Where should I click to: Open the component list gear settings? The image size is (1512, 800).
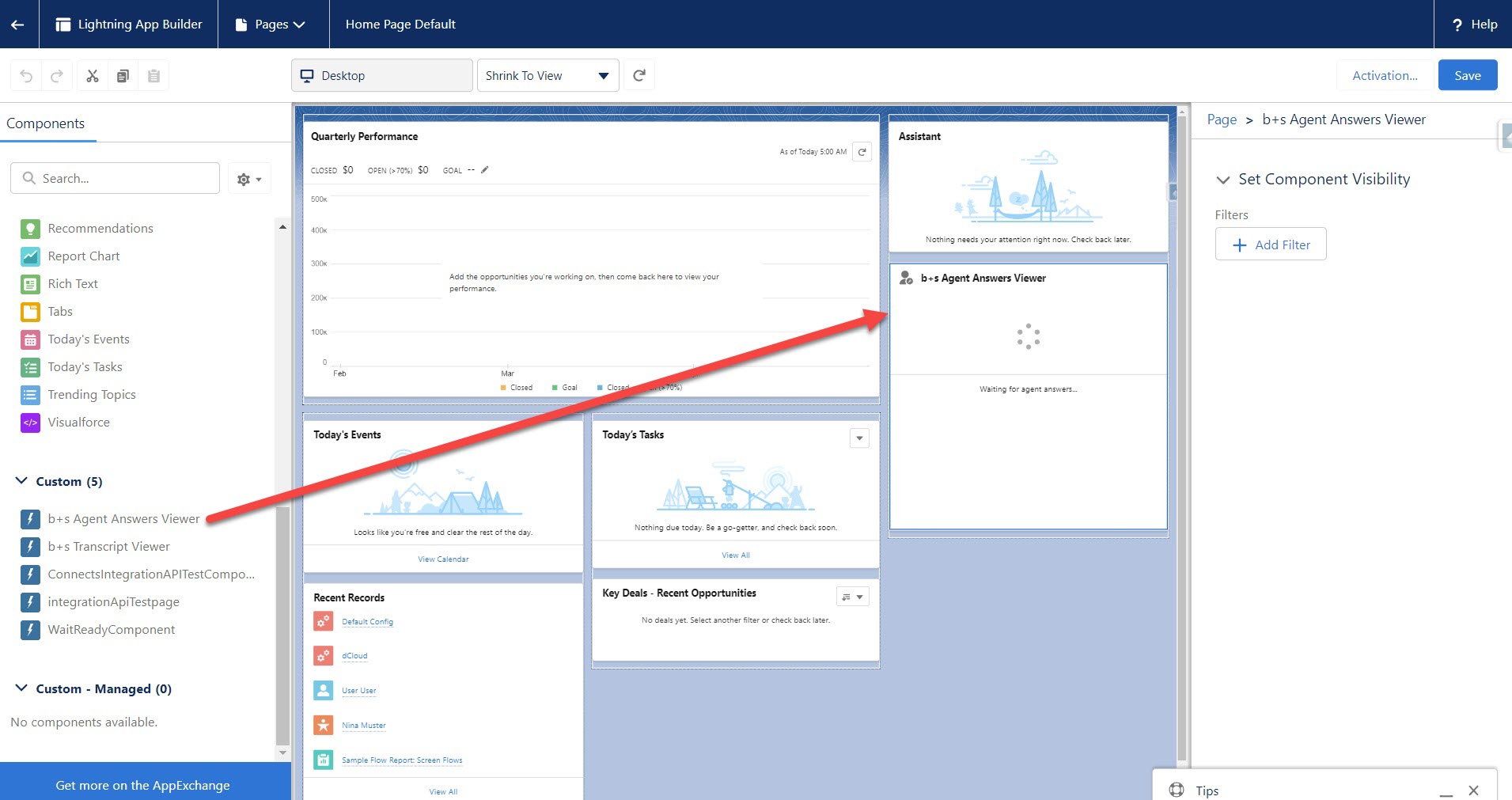point(249,179)
